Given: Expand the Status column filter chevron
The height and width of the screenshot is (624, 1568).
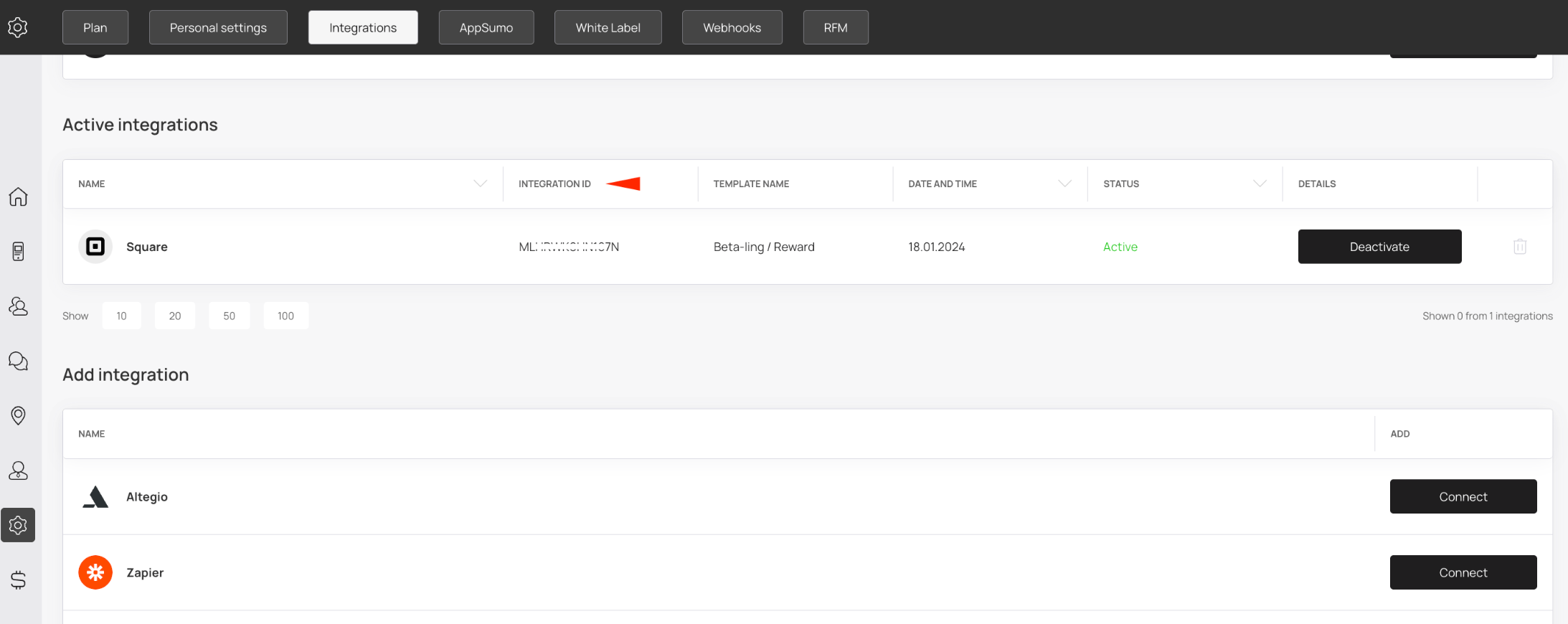Looking at the screenshot, I should click(1259, 184).
